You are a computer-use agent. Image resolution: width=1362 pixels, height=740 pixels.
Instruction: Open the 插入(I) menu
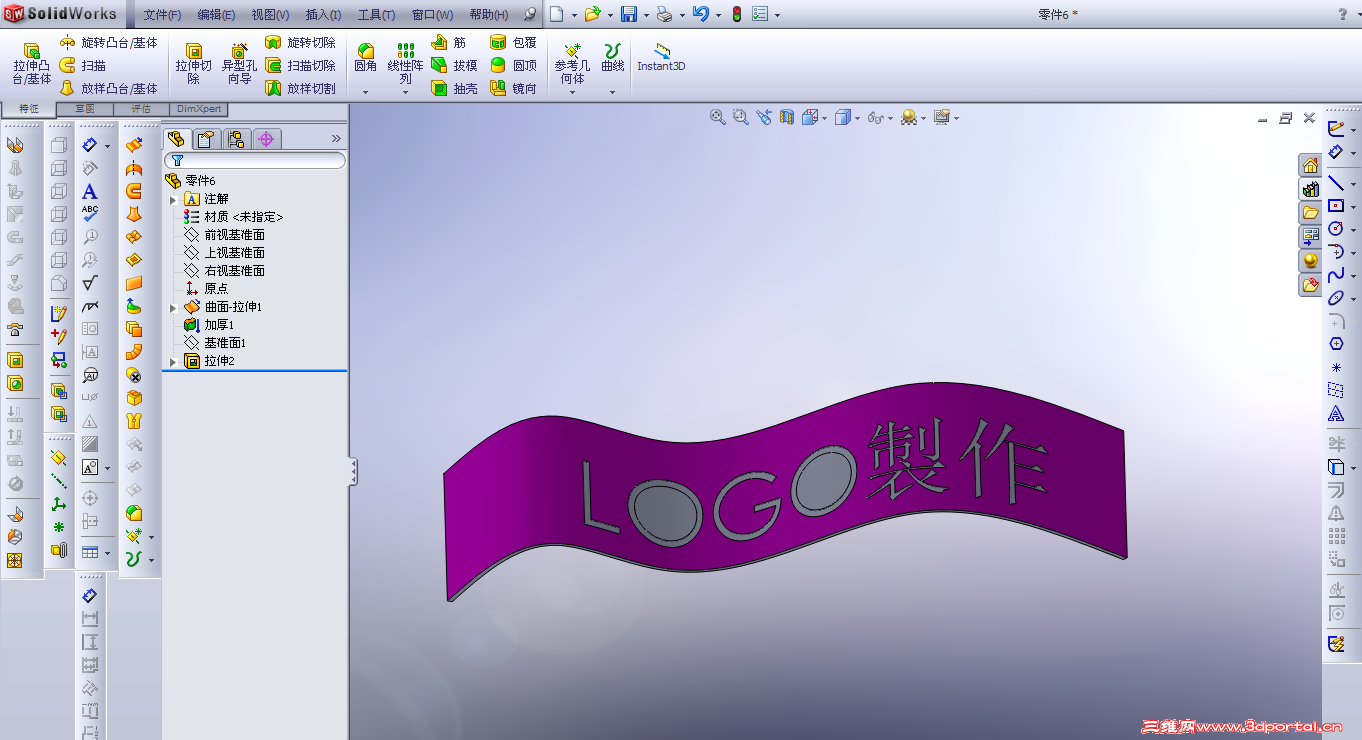coord(323,15)
